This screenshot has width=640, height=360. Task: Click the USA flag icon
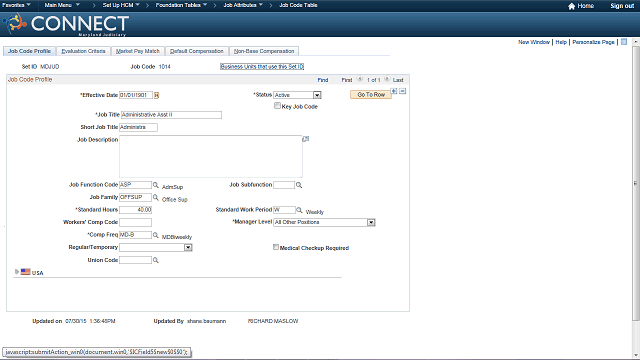pyautogui.click(x=25, y=271)
